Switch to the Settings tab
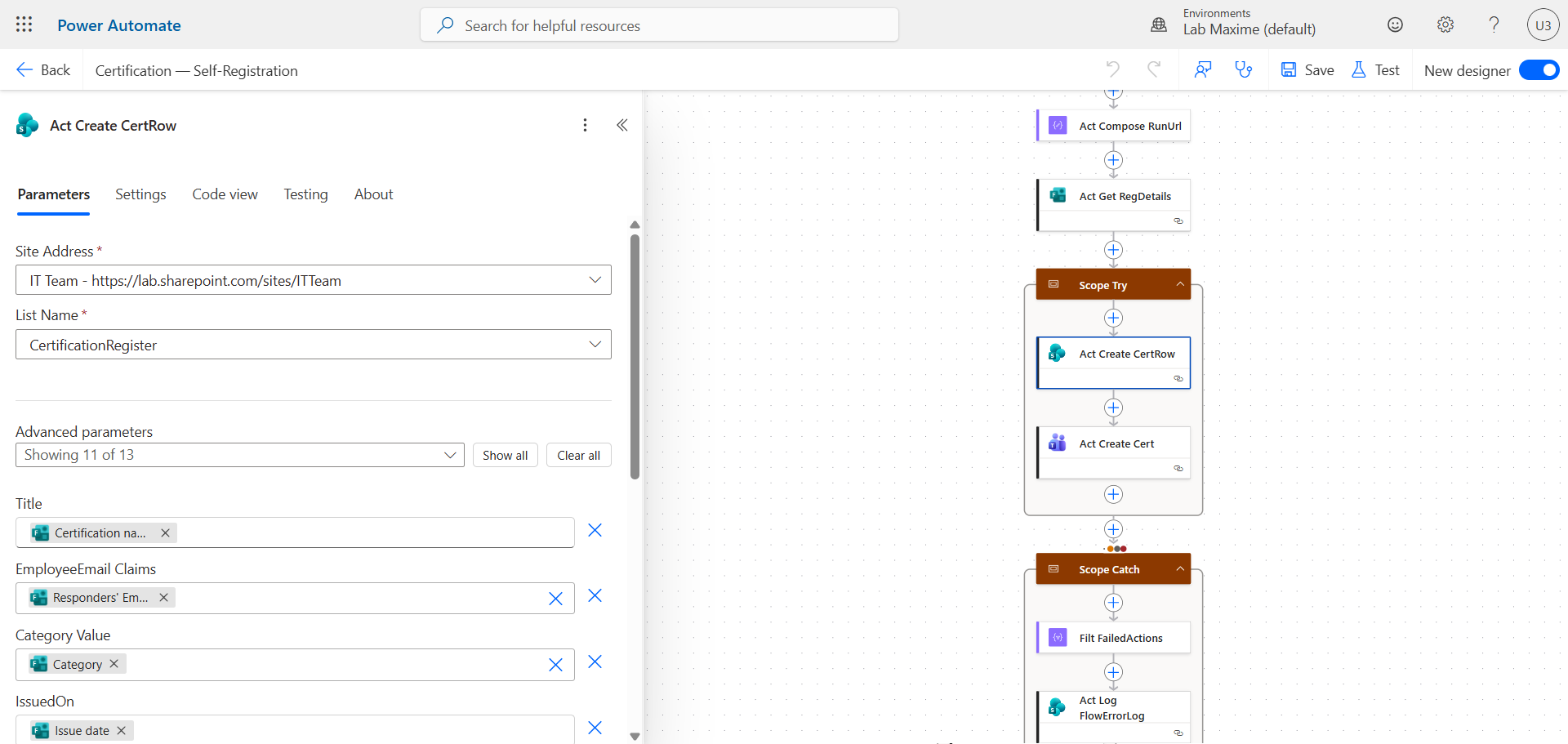This screenshot has width=1568, height=744. click(x=140, y=194)
